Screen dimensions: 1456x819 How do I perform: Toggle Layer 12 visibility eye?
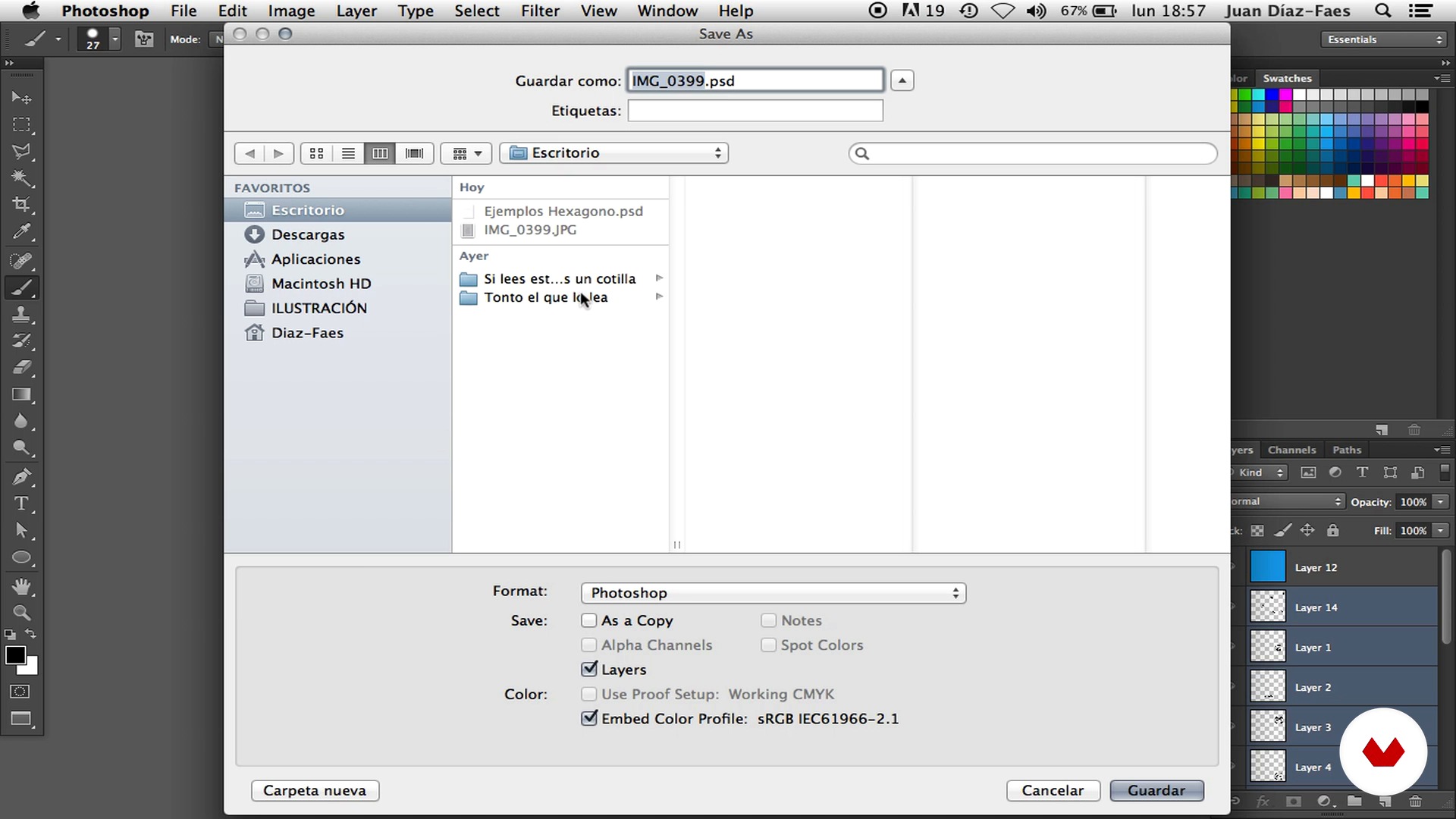(x=1235, y=567)
